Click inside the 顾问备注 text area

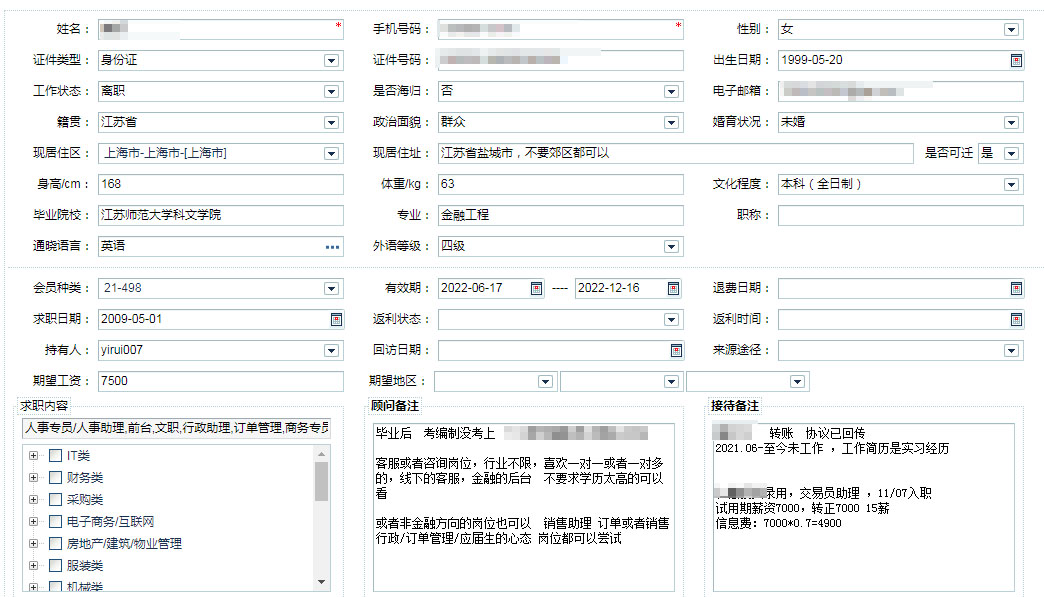(523, 507)
